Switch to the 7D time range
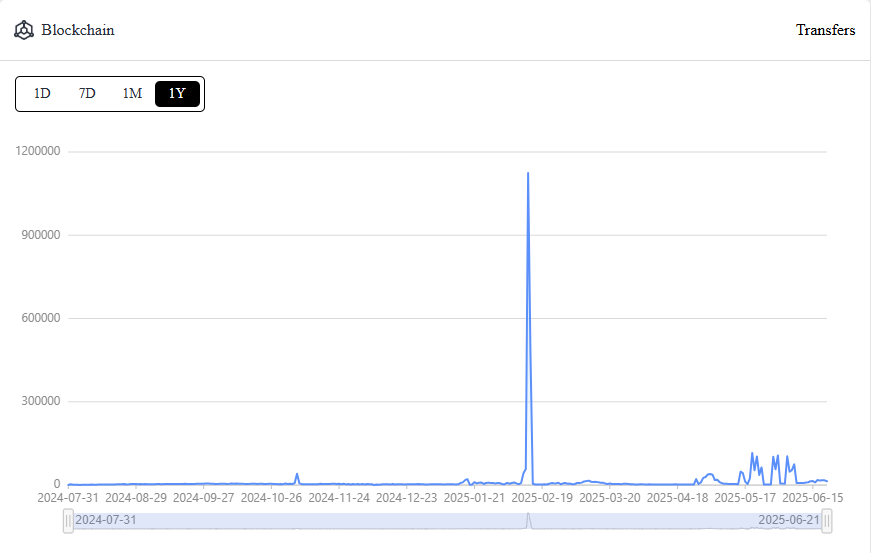The height and width of the screenshot is (553, 871). (x=87, y=93)
